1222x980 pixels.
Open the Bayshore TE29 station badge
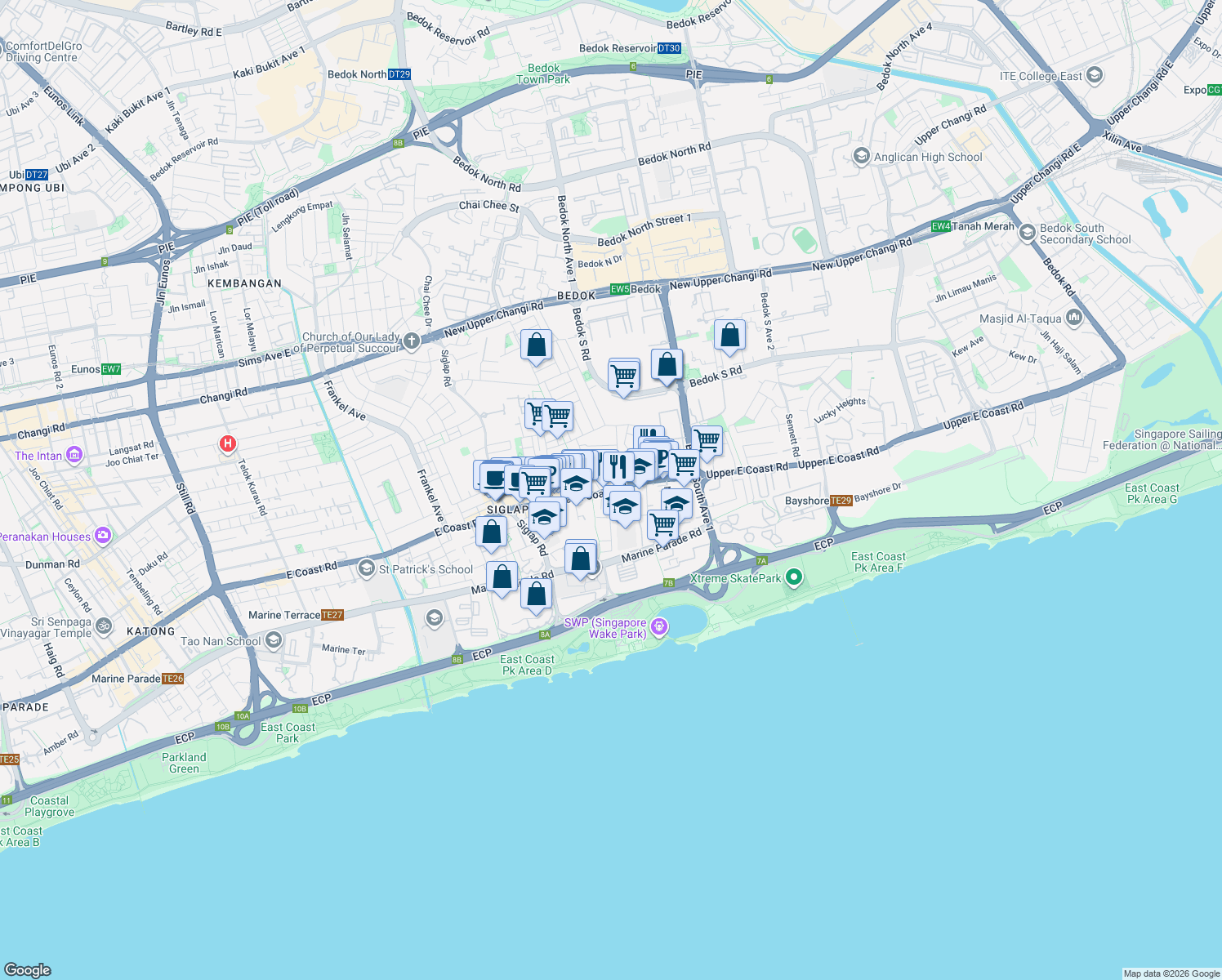click(841, 501)
